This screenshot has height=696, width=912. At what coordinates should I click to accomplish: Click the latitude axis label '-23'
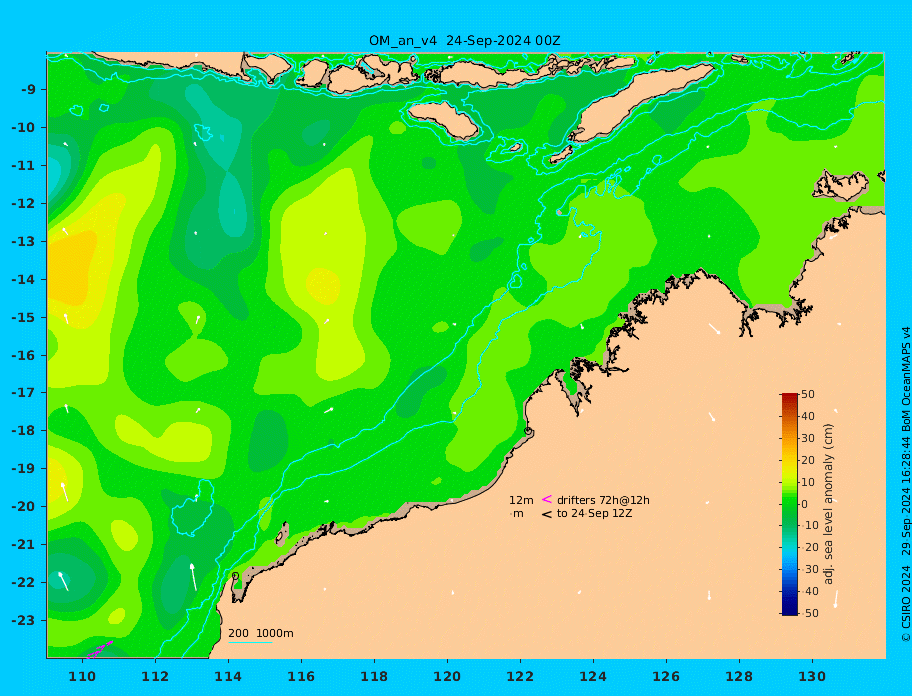click(23, 620)
